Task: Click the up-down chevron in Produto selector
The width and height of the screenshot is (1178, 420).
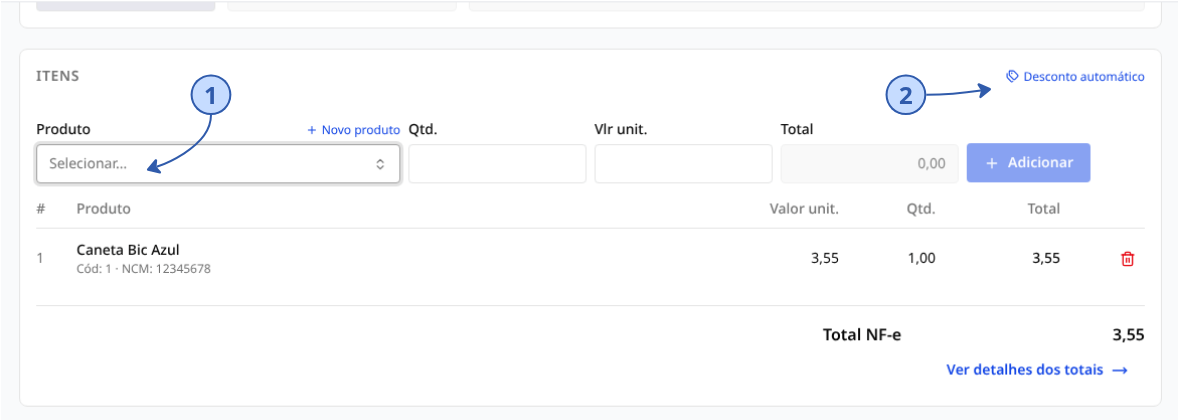Action: point(380,164)
